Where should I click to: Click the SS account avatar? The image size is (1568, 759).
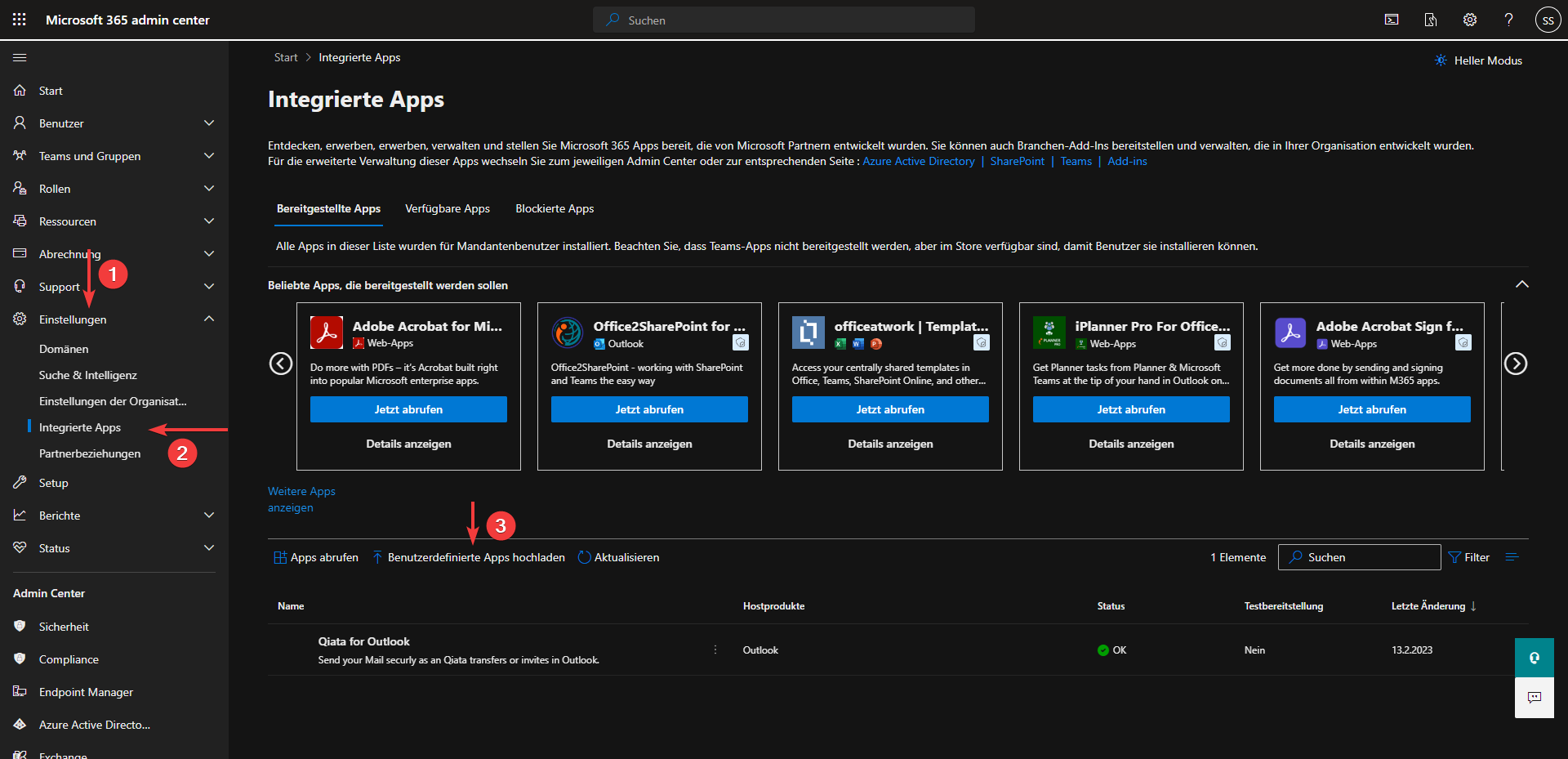(x=1548, y=20)
